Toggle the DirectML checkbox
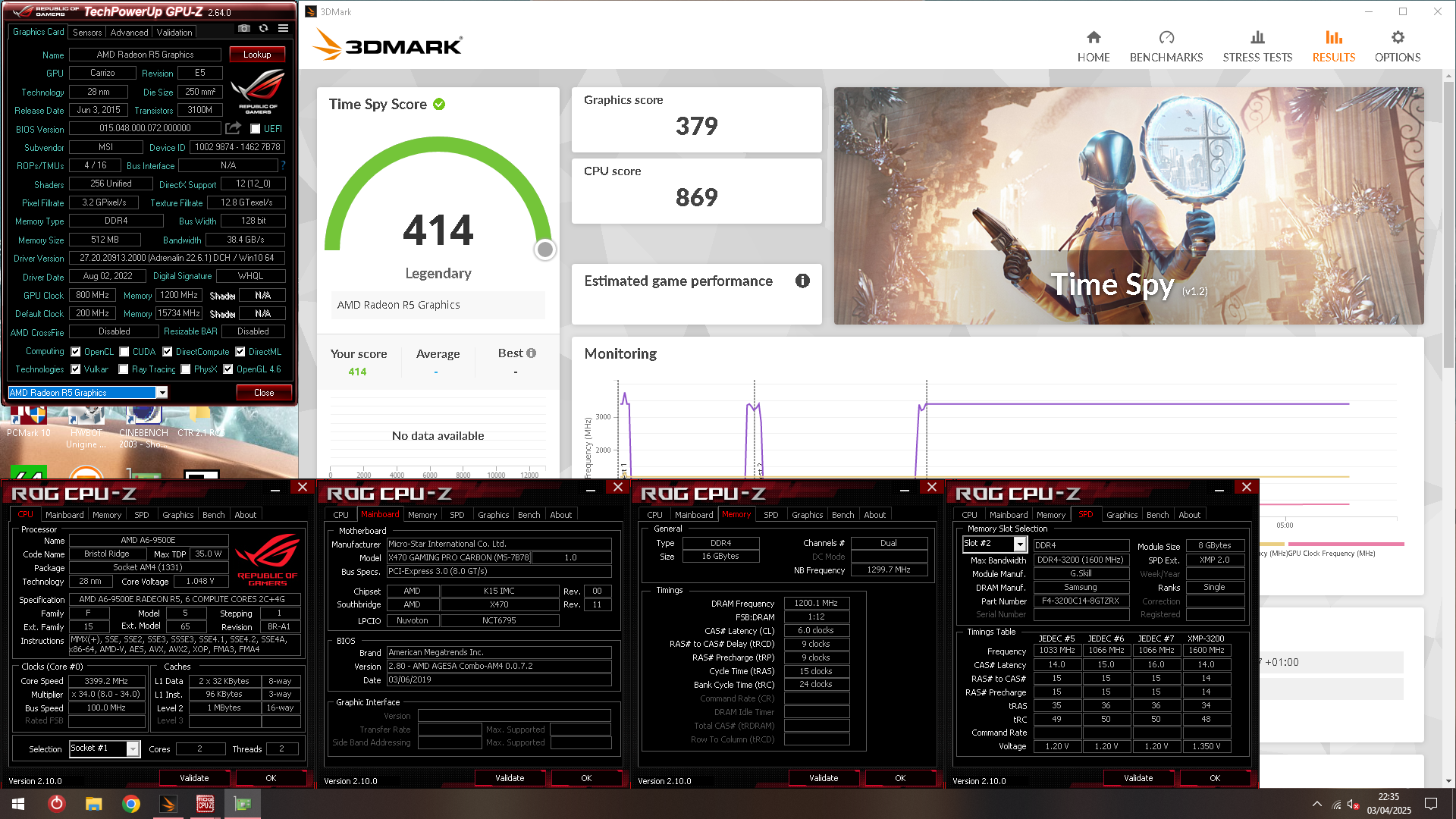The width and height of the screenshot is (1456, 819). pyautogui.click(x=240, y=352)
